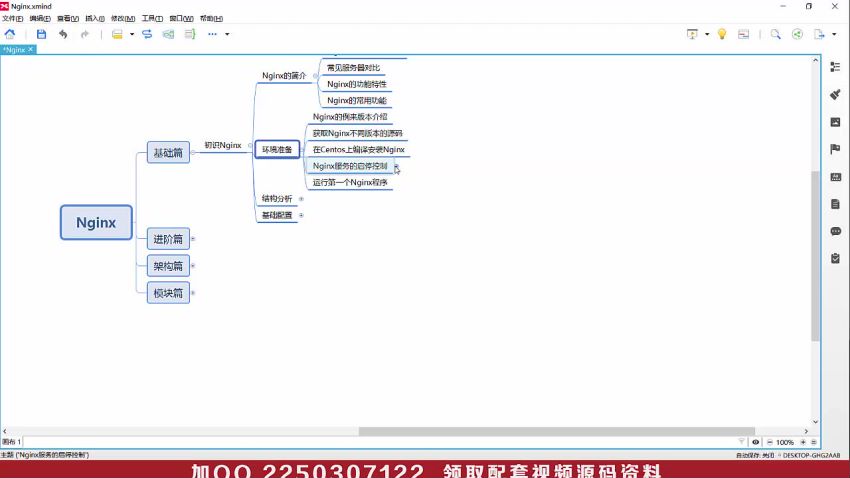Open the Markers flag panel in the sidebar
This screenshot has height=478, width=850.
(835, 149)
